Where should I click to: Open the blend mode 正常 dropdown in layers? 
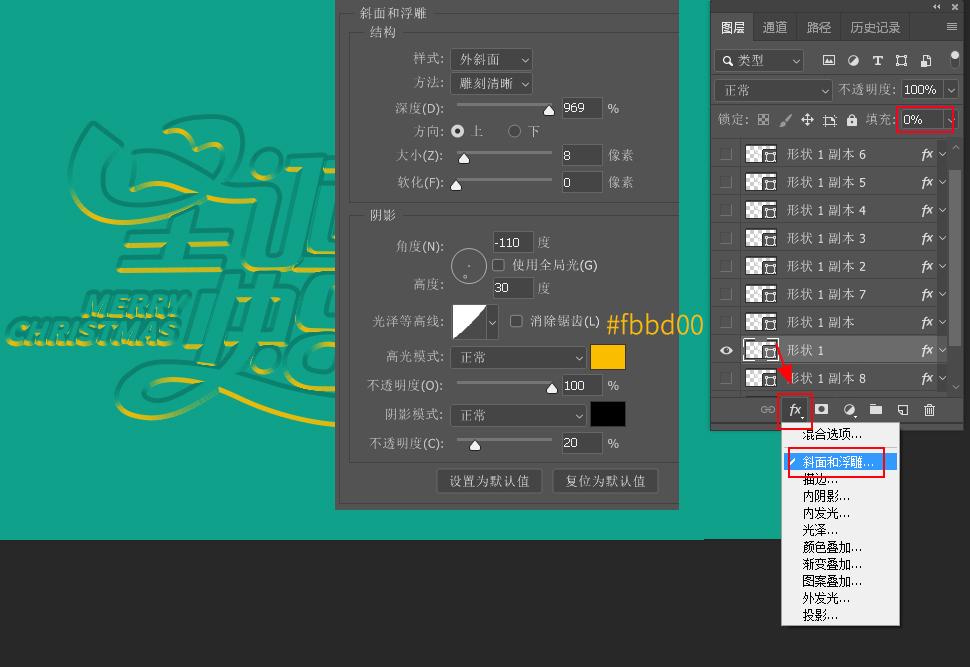coord(772,90)
